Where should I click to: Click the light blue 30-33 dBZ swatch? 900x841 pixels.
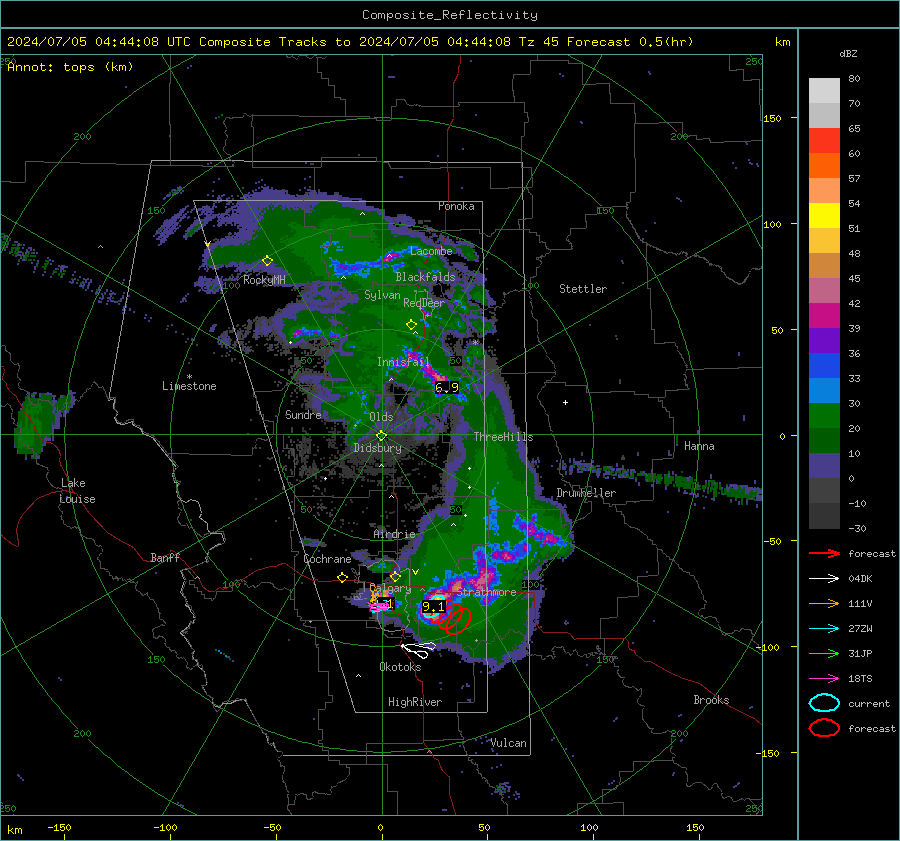pos(824,391)
